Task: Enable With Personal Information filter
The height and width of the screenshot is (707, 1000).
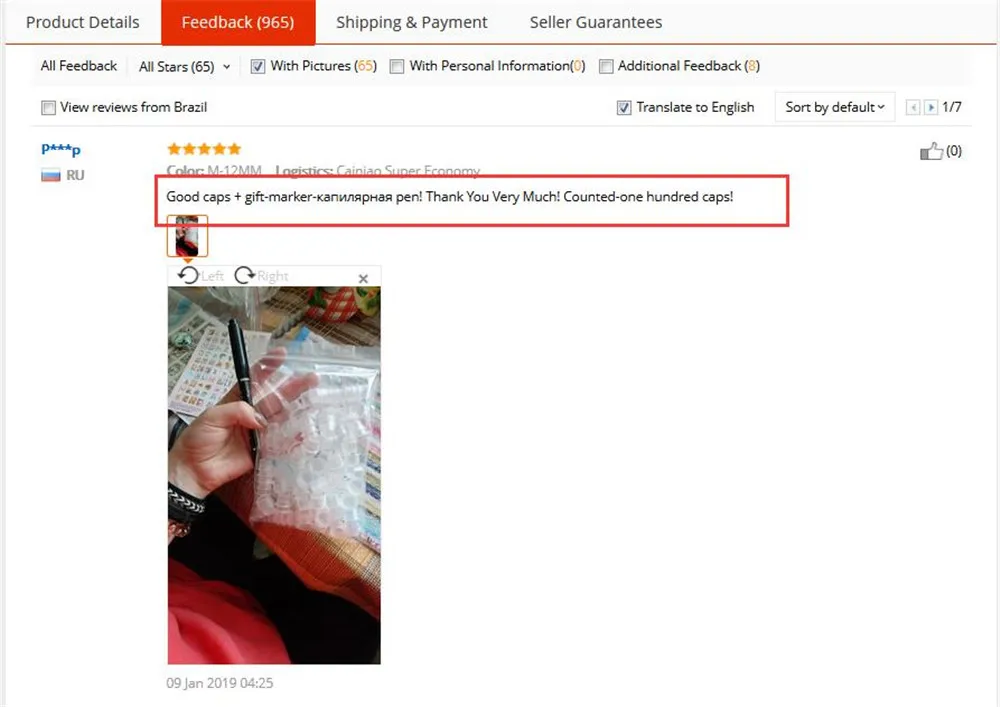Action: pos(397,66)
